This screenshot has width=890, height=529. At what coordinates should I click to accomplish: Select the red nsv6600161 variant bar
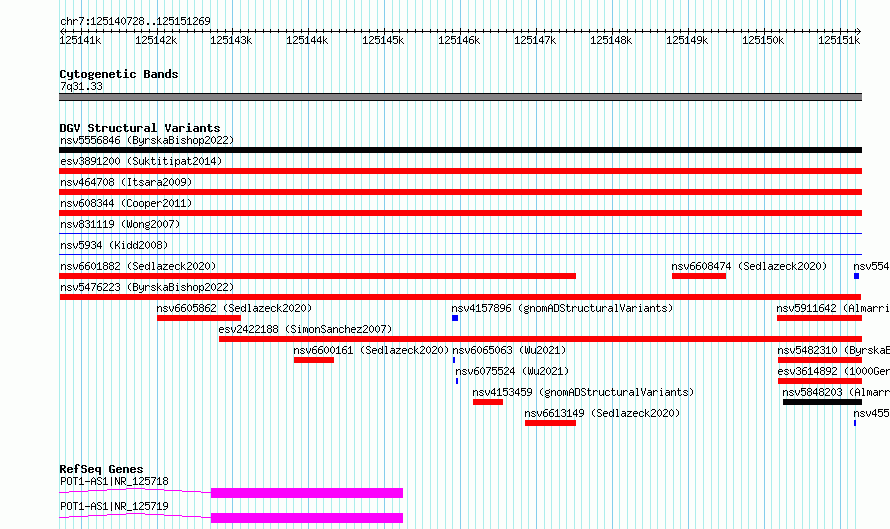tap(314, 360)
